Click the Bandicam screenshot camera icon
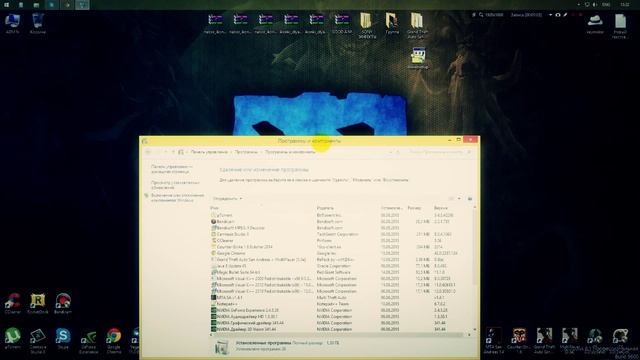This screenshot has width=640, height=360. point(558,15)
